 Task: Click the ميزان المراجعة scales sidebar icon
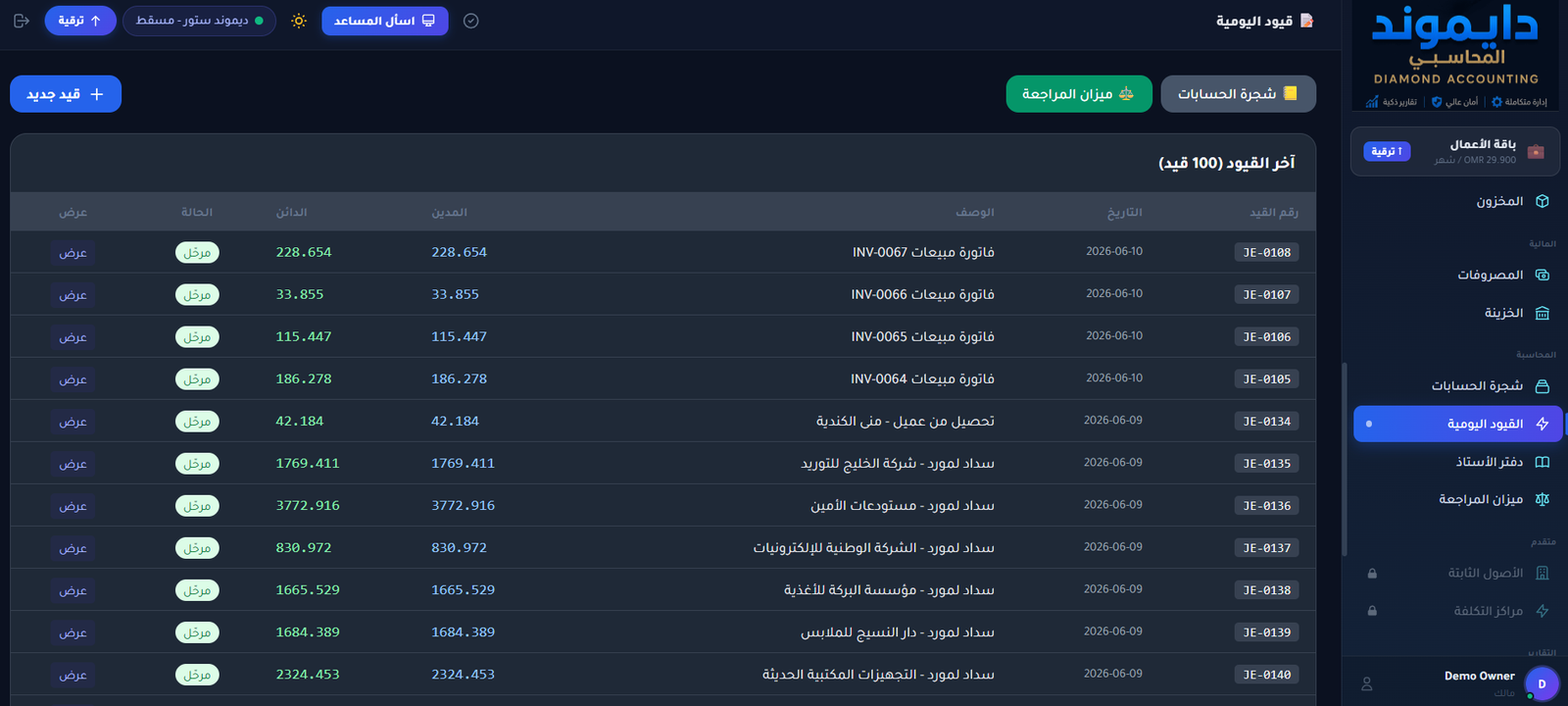(x=1543, y=499)
